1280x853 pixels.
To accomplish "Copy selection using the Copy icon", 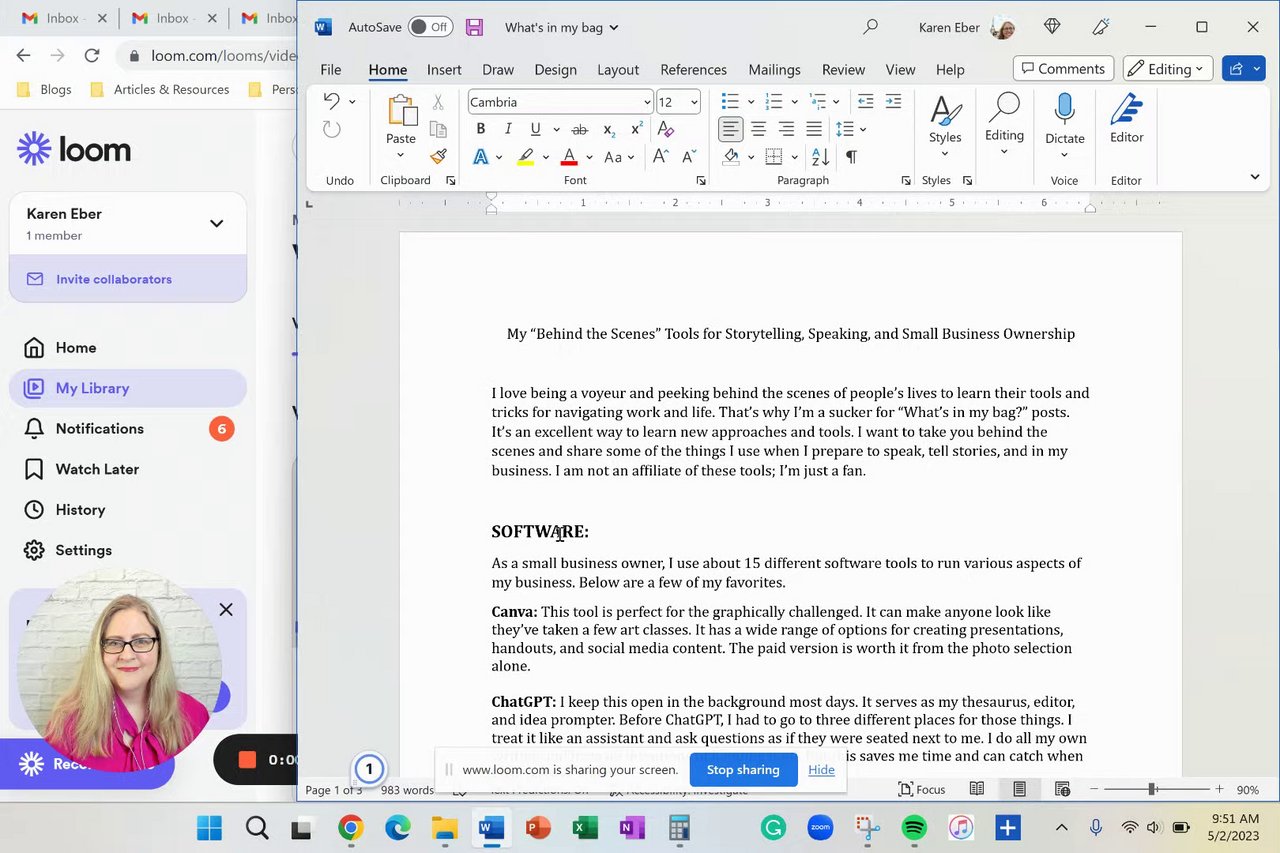I will [x=438, y=129].
